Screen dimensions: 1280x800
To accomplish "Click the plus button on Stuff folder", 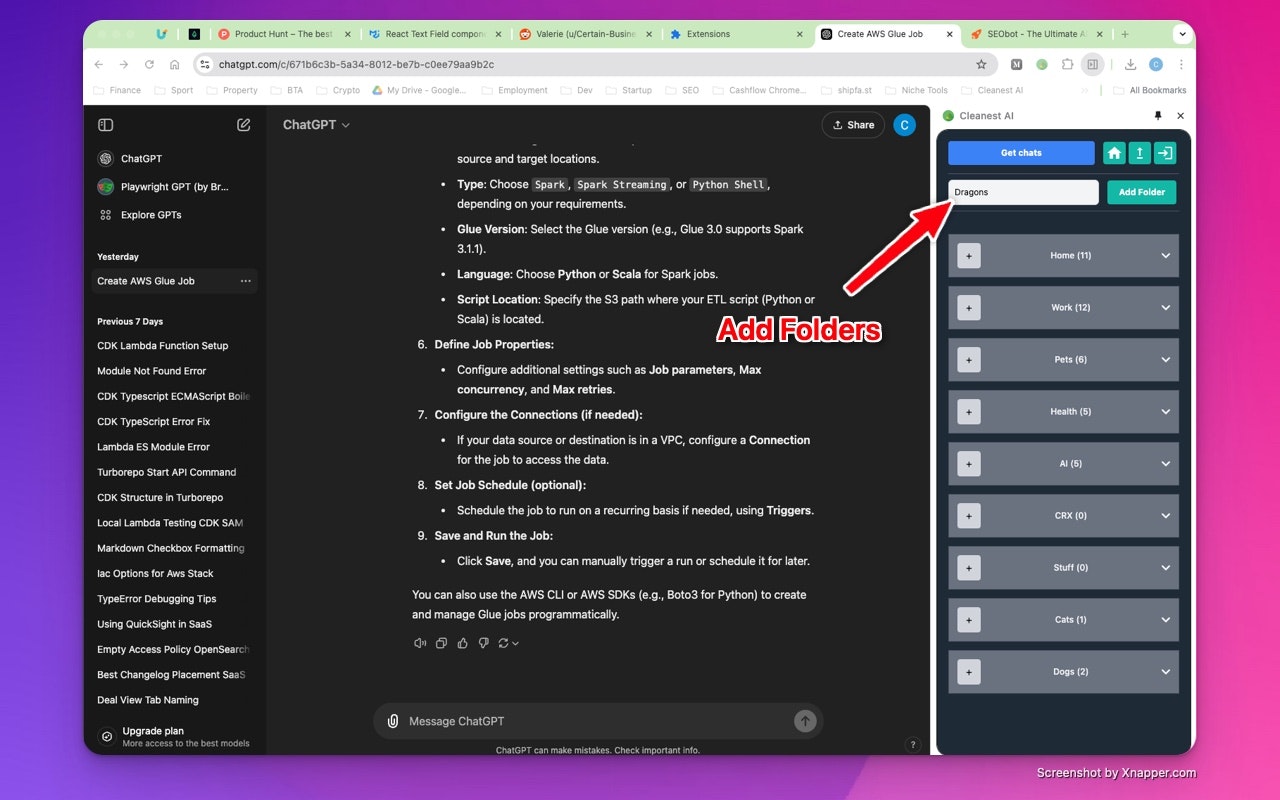I will pos(968,568).
